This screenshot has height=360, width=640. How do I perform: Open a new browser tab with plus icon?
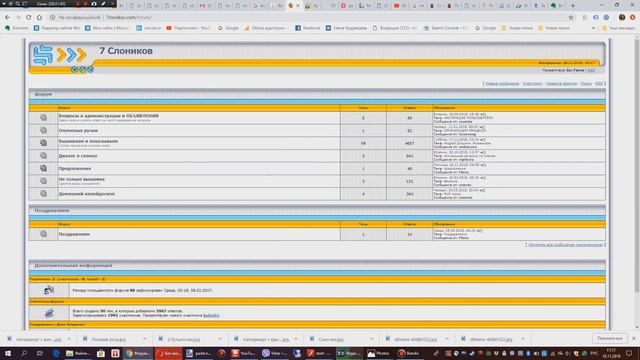click(573, 6)
